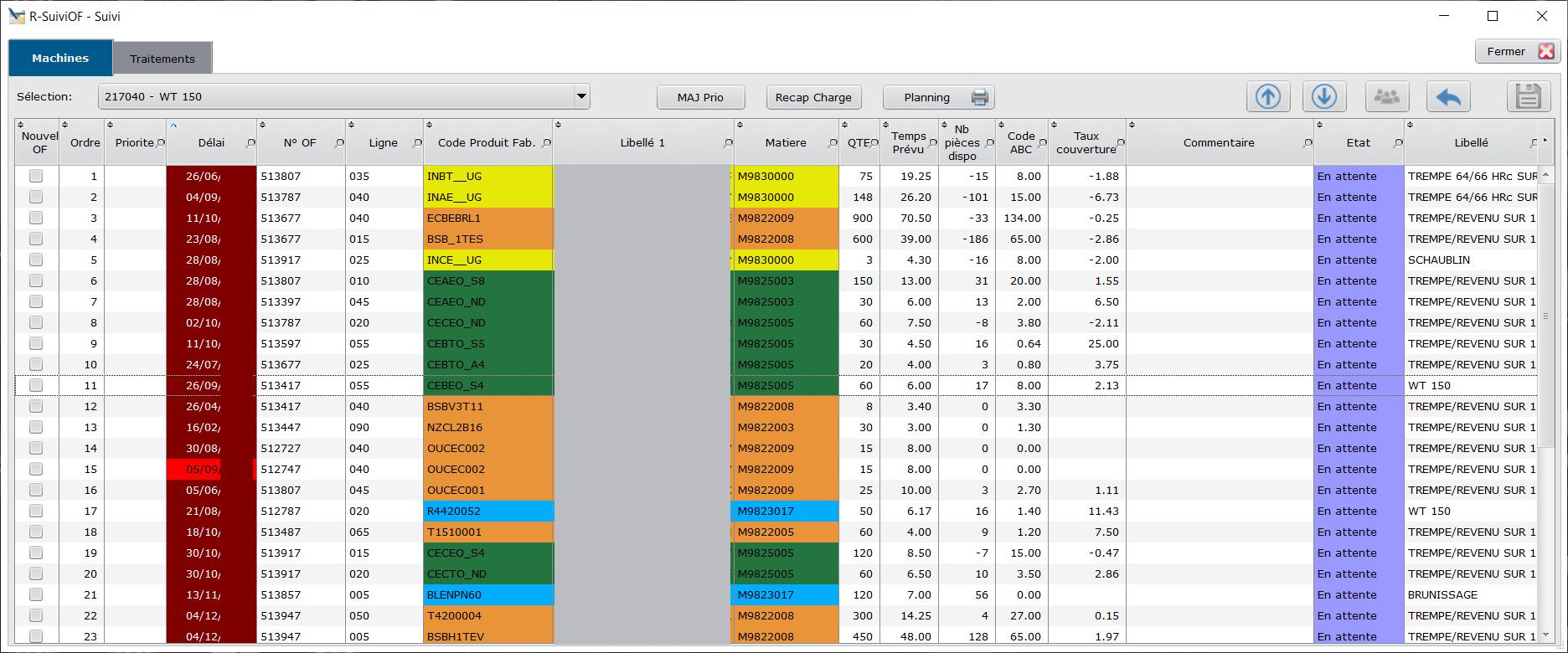Click the blue undo back arrow icon
Viewport: 1568px width, 653px height.
coord(1448,97)
